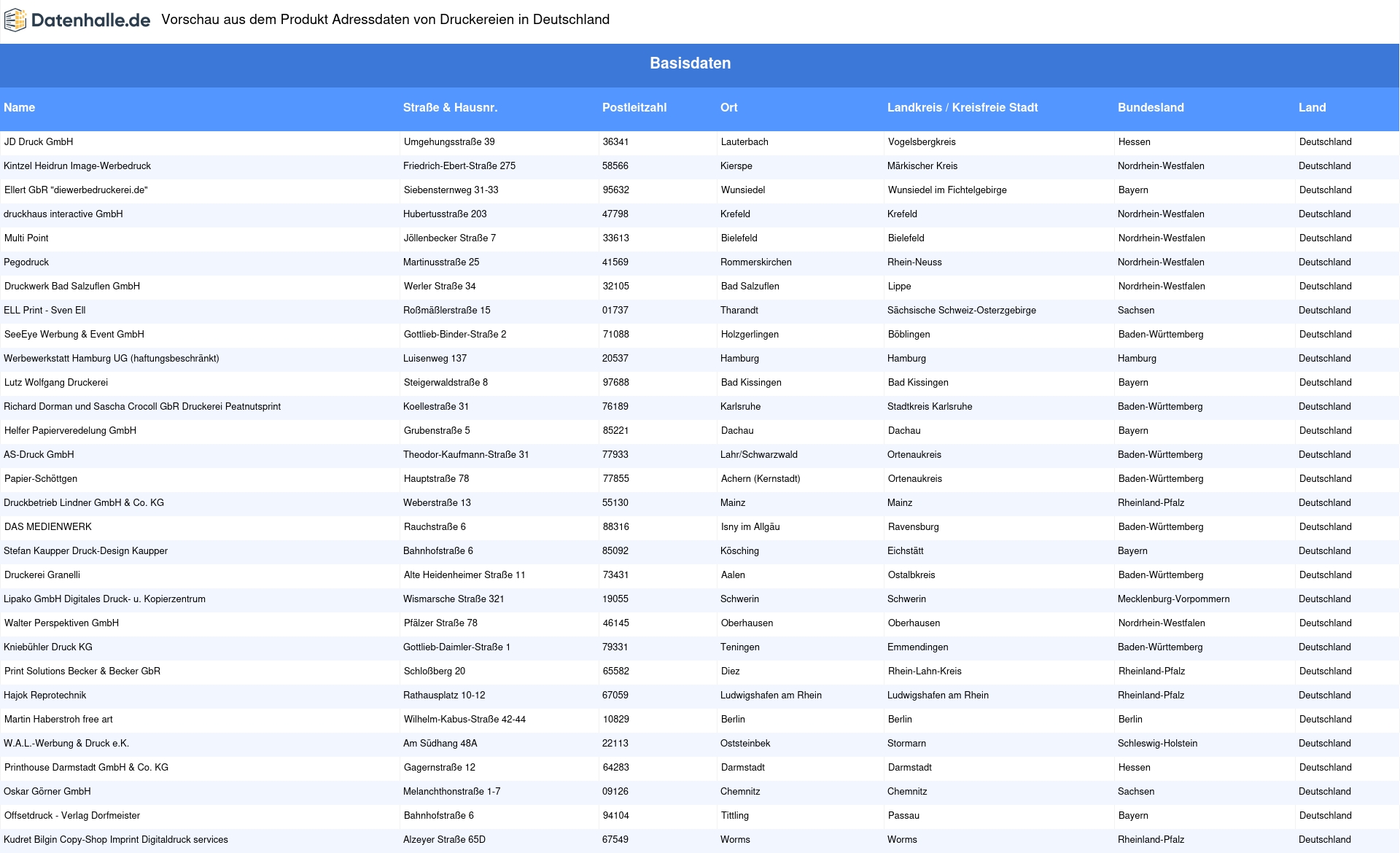Click address Wilhelm-Kabus-Straße 42-44

[x=464, y=720]
